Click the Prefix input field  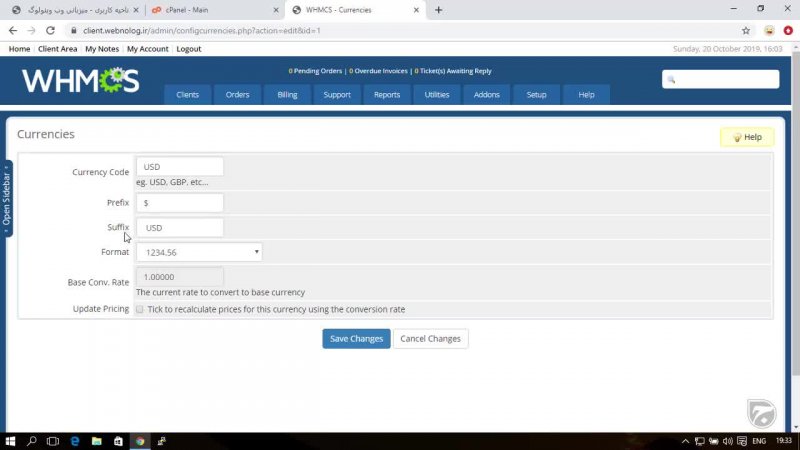180,203
